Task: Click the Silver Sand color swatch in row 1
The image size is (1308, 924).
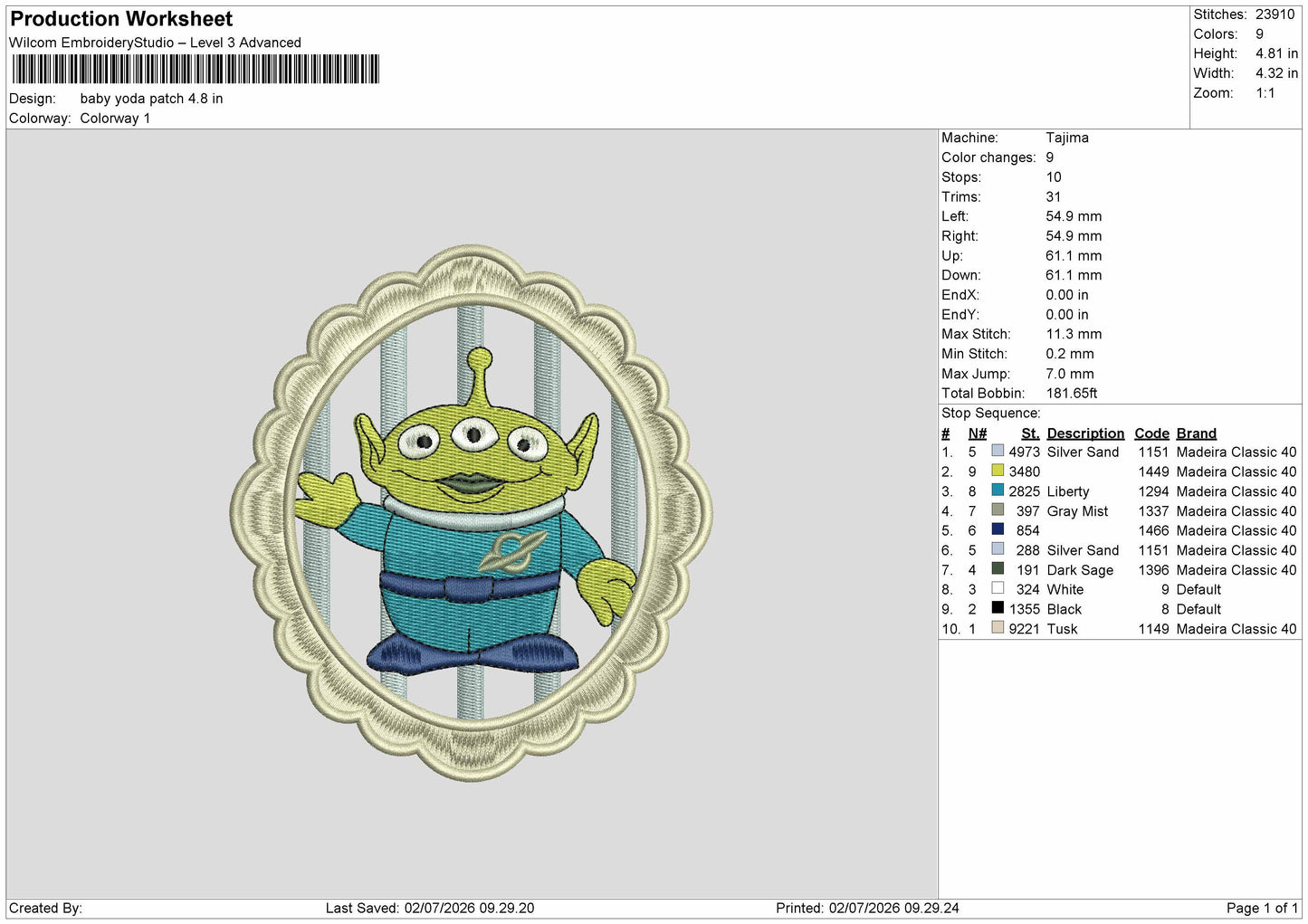Action: 998,451
